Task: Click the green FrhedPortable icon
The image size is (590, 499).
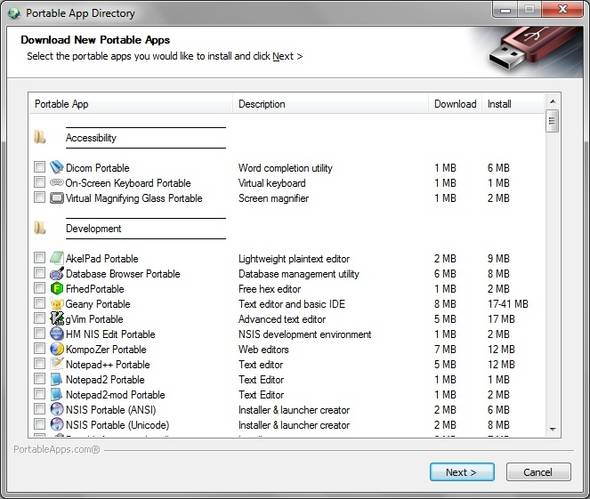Action: pyautogui.click(x=57, y=289)
